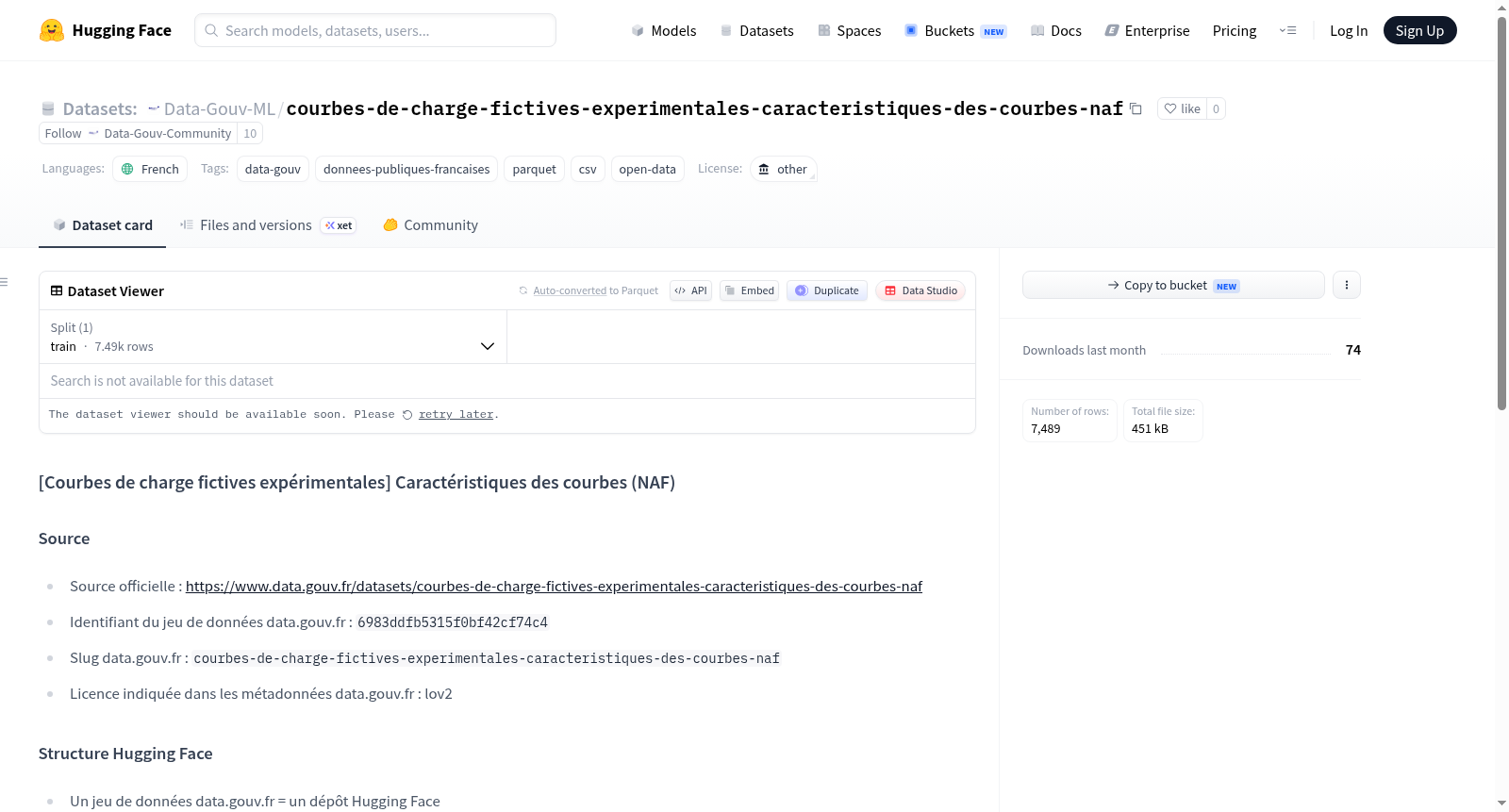Open table of contents sidebar icon
This screenshot has width=1509, height=812.
5,282
